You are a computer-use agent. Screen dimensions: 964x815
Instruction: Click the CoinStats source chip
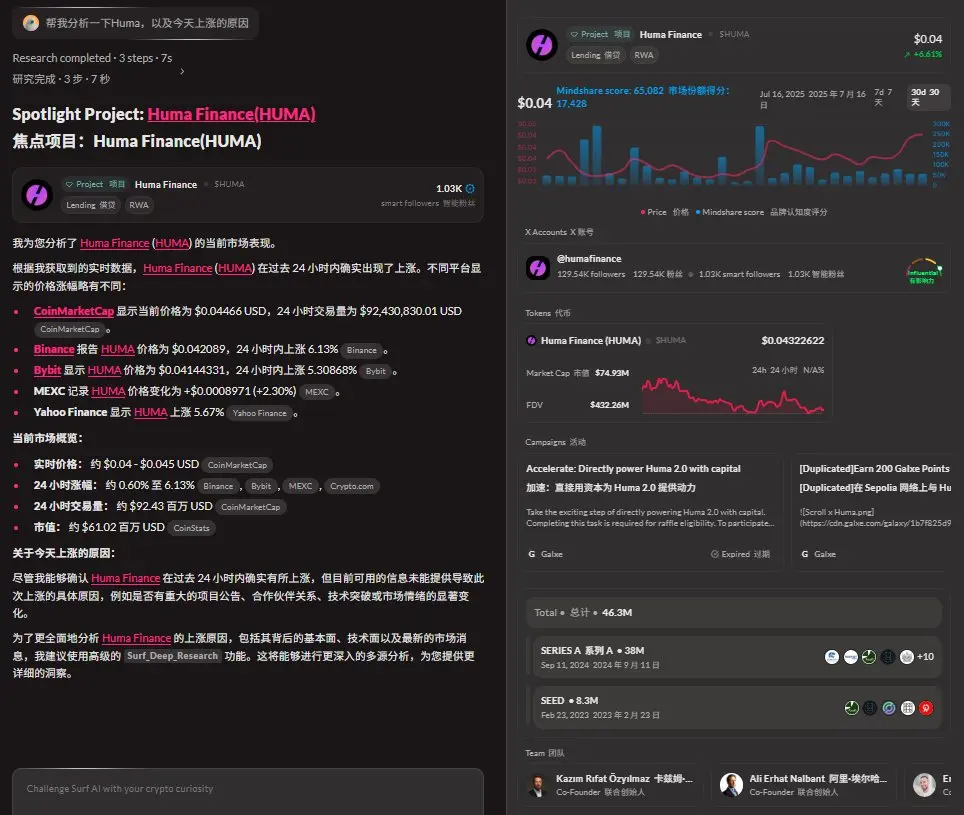(191, 528)
